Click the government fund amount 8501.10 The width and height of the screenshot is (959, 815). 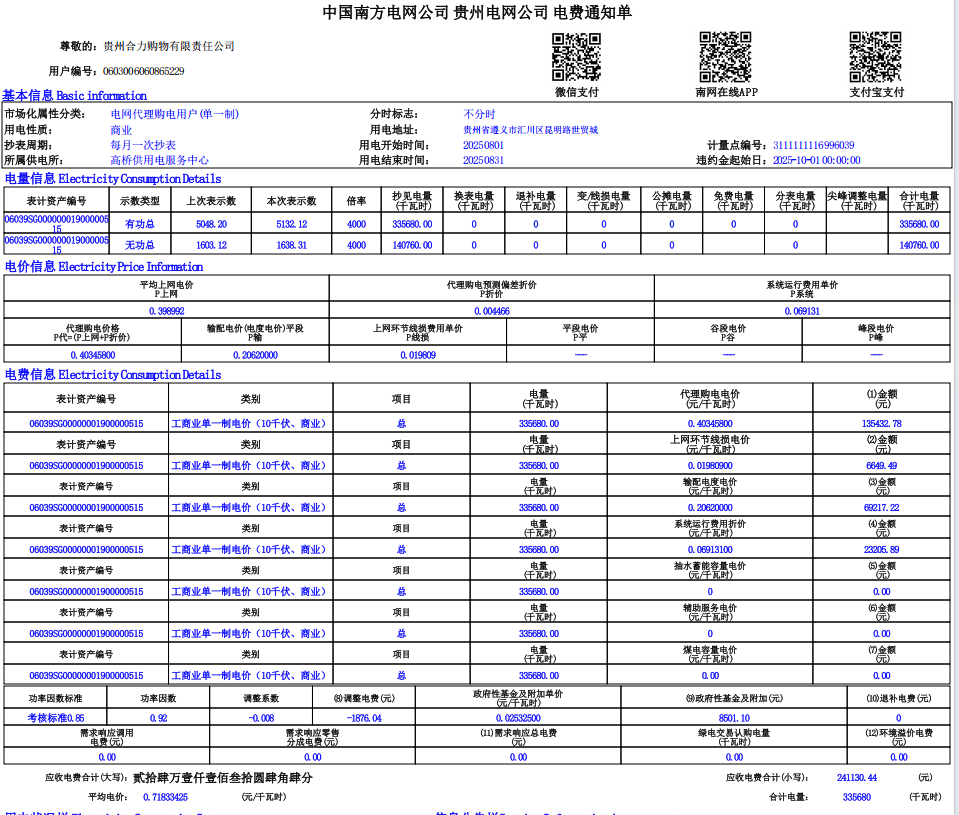click(734, 718)
